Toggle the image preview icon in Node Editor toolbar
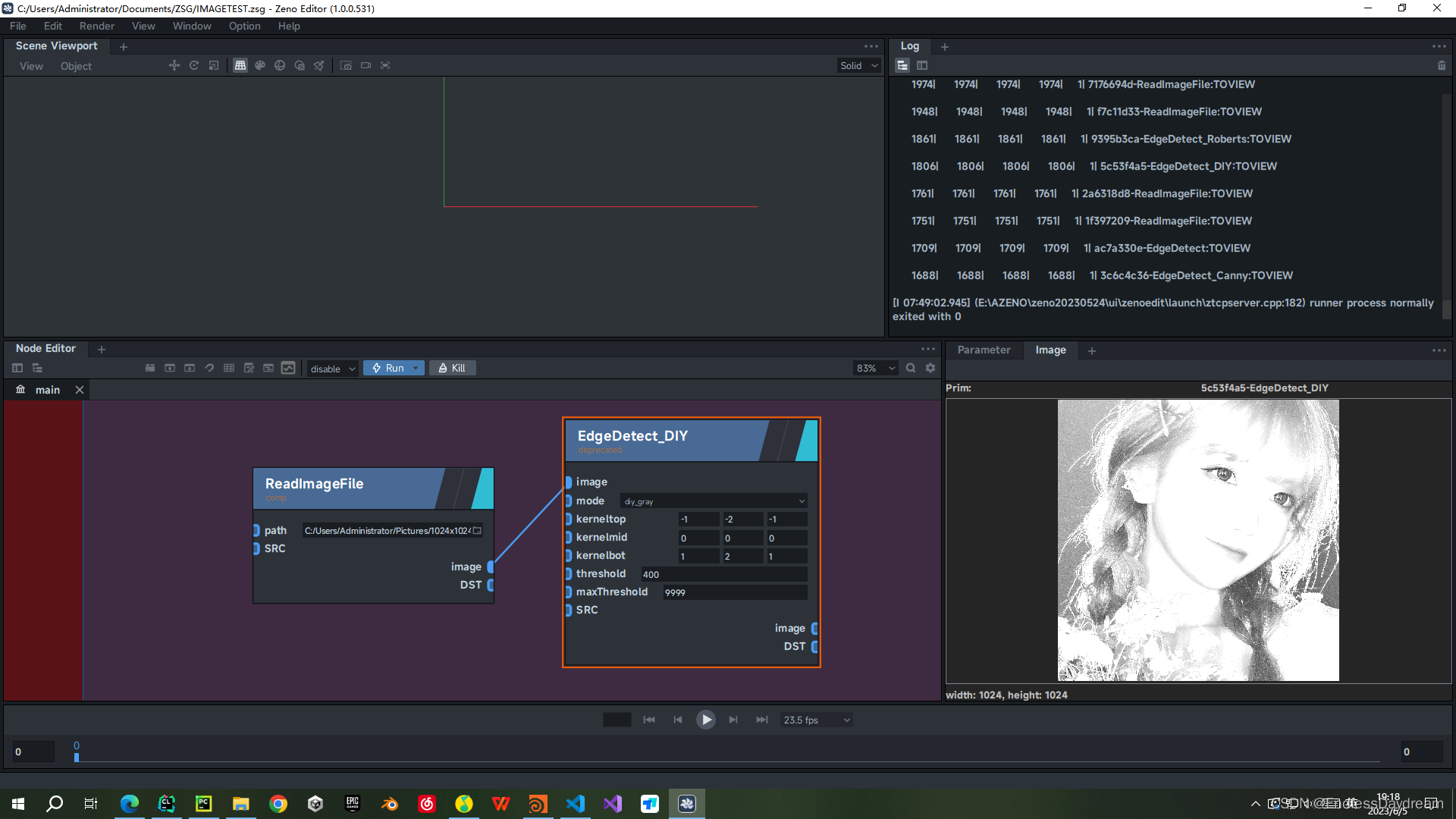The image size is (1456, 819). [287, 368]
